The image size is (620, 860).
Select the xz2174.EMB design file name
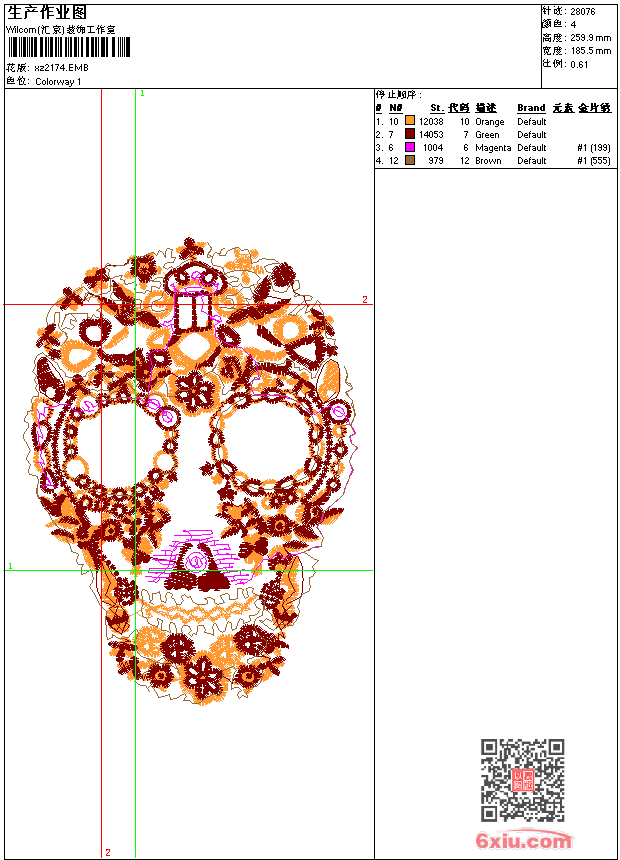point(61,68)
